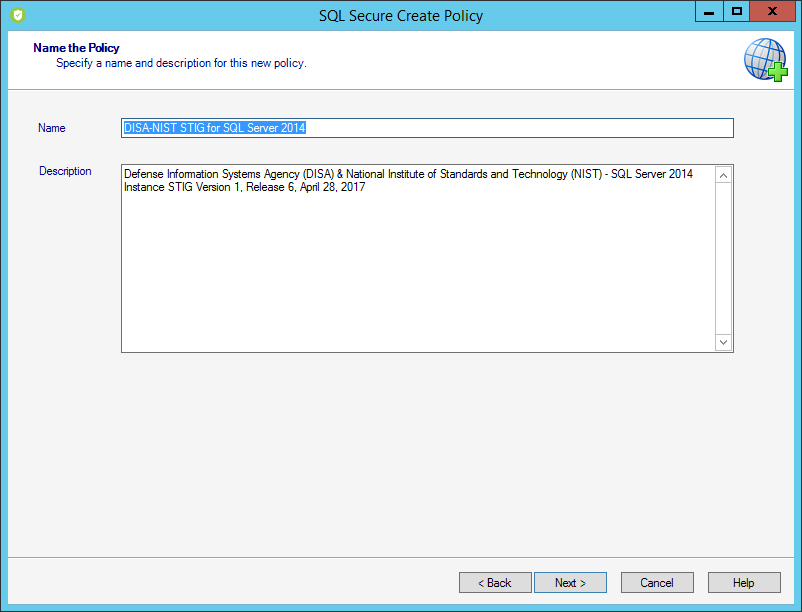
Task: Click the "Name" field label
Action: tap(52, 128)
